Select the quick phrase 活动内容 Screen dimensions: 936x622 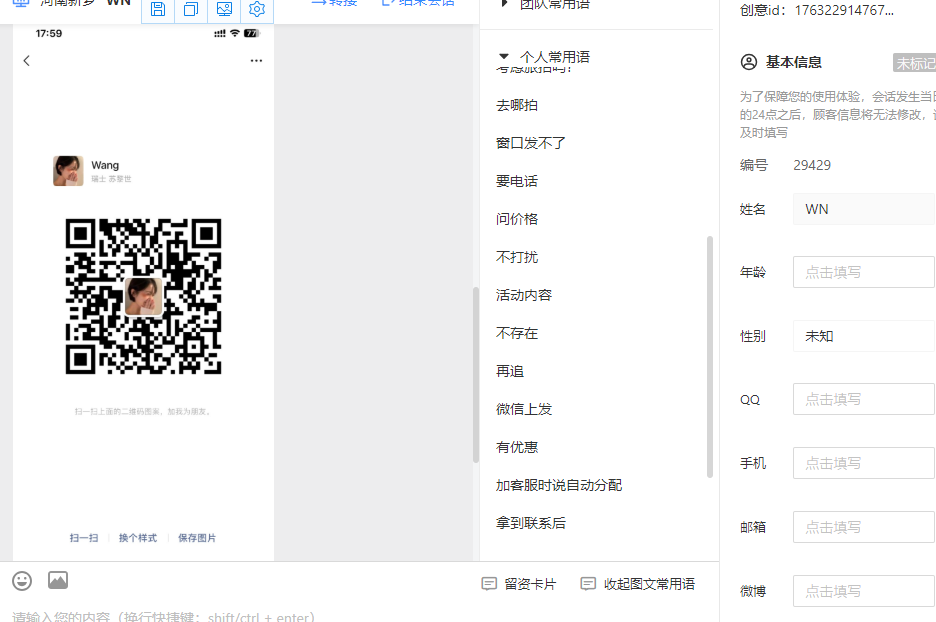pyautogui.click(x=524, y=295)
